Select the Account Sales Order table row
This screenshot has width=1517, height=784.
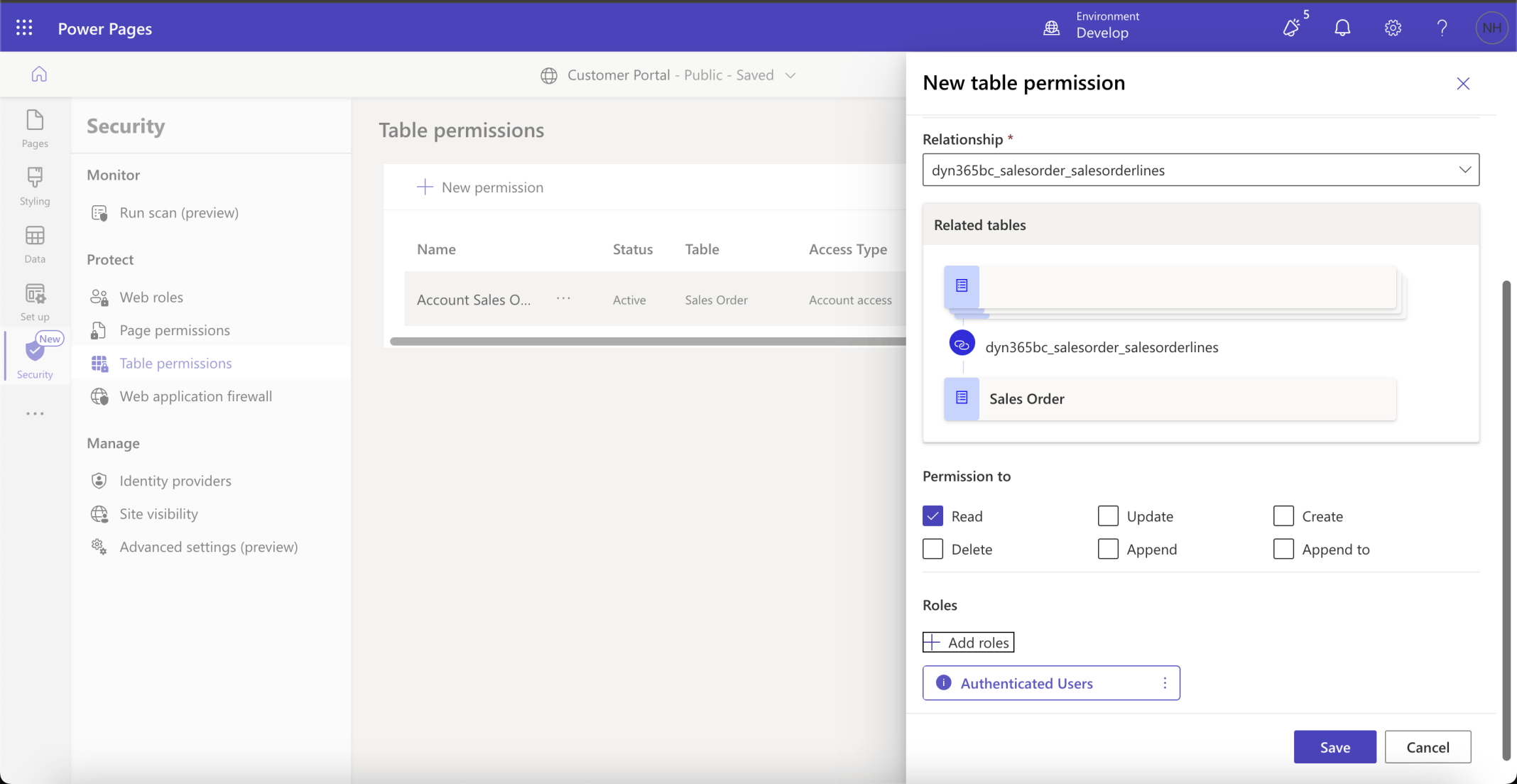click(474, 300)
